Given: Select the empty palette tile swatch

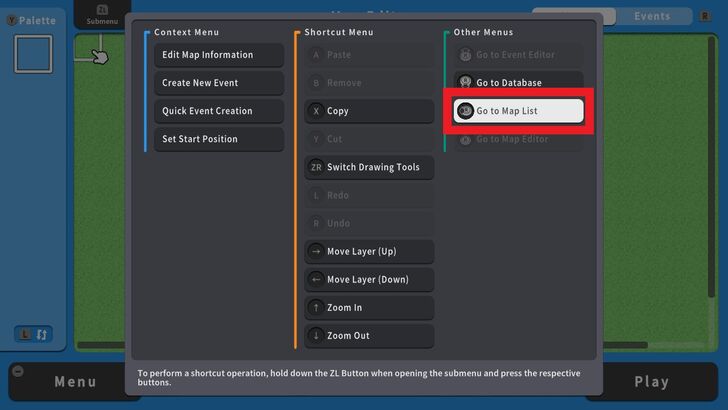Looking at the screenshot, I should pyautogui.click(x=33, y=54).
